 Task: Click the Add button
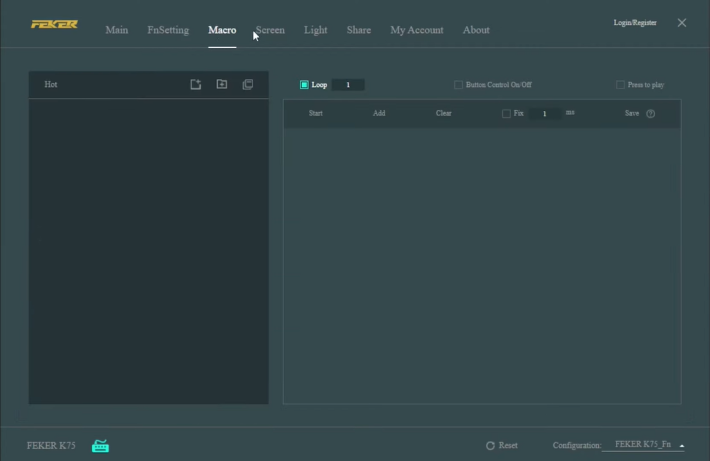[379, 113]
